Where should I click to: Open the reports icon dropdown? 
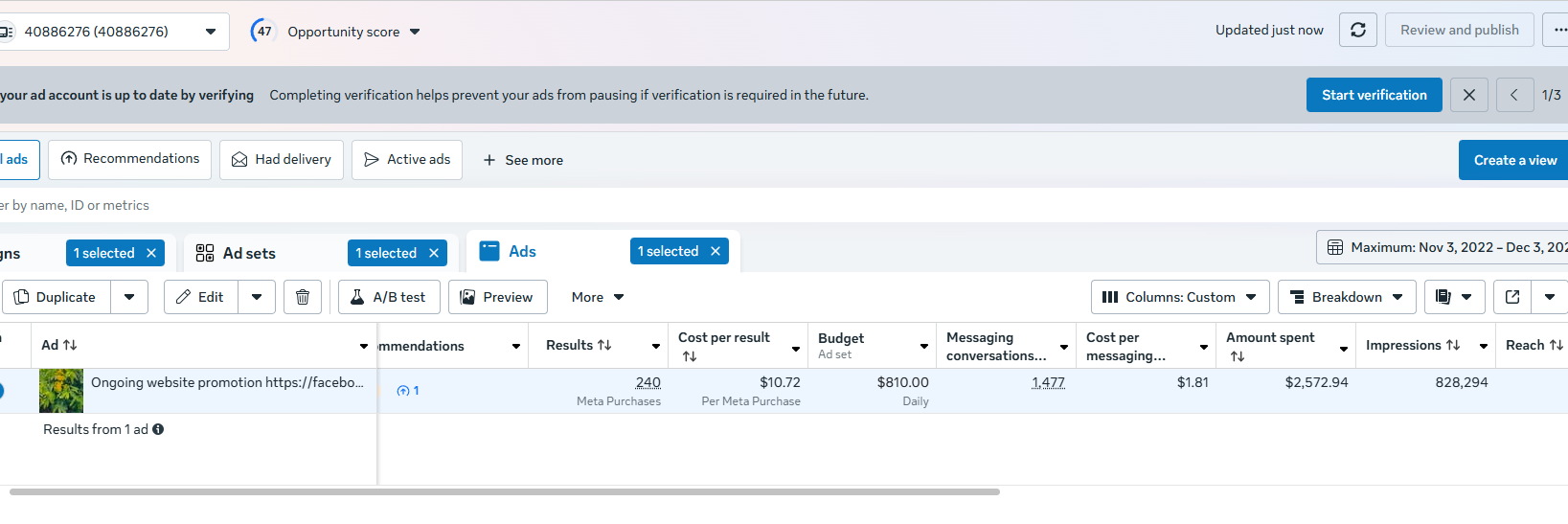point(1454,297)
